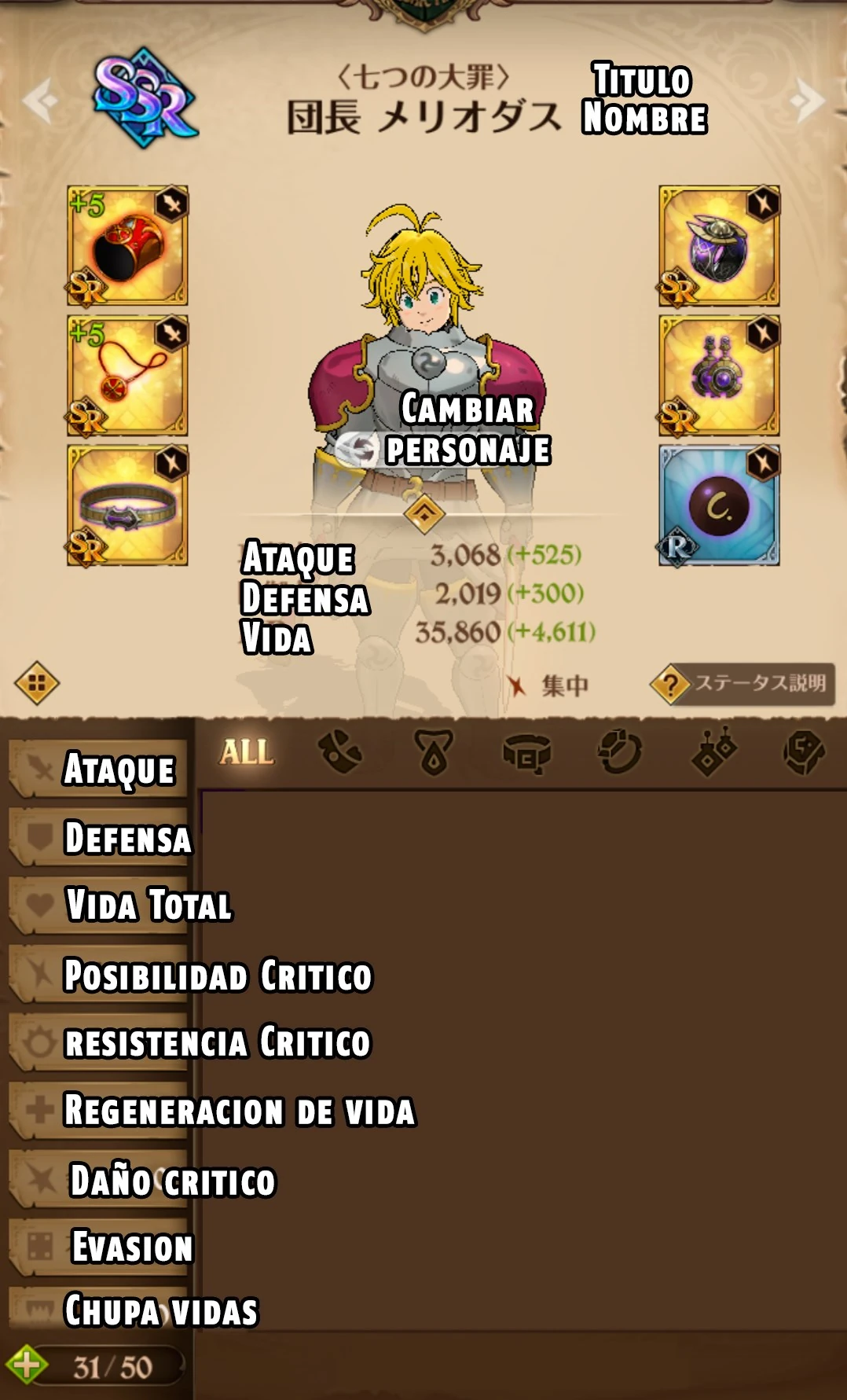Screen dimensions: 847x1400
Task: Select the necklace equipment filter tab
Action: 434,752
